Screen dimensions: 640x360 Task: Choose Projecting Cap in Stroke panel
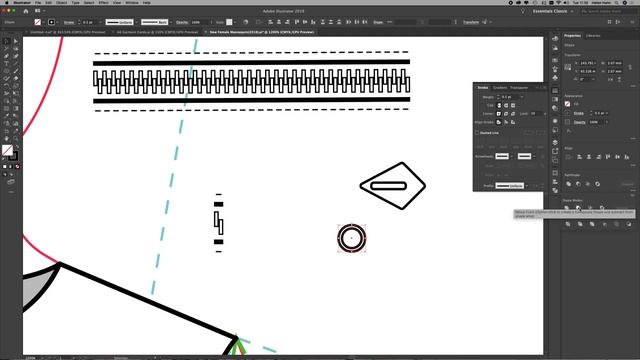pyautogui.click(x=513, y=105)
